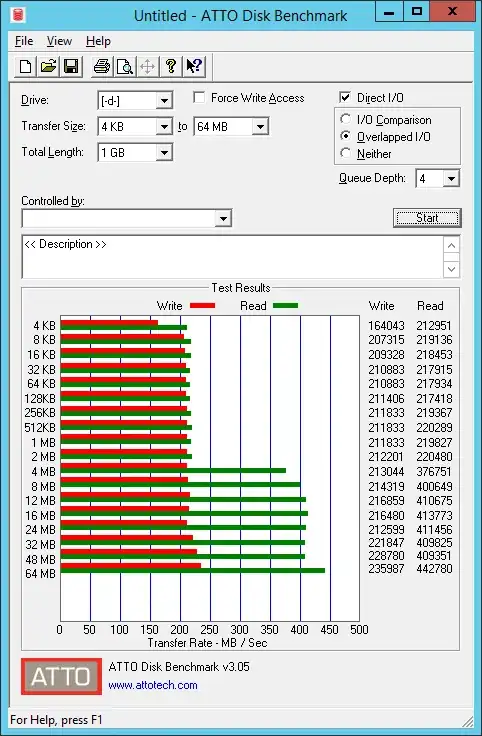Click the Start button
This screenshot has height=736, width=482.
click(427, 218)
